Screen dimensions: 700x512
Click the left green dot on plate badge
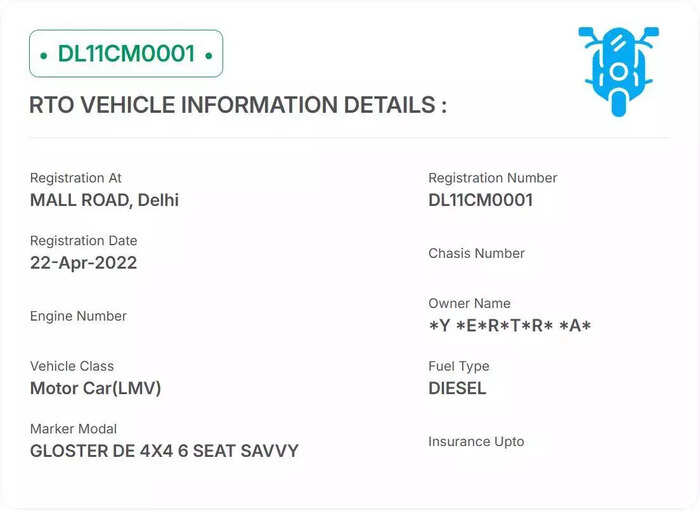(x=43, y=56)
